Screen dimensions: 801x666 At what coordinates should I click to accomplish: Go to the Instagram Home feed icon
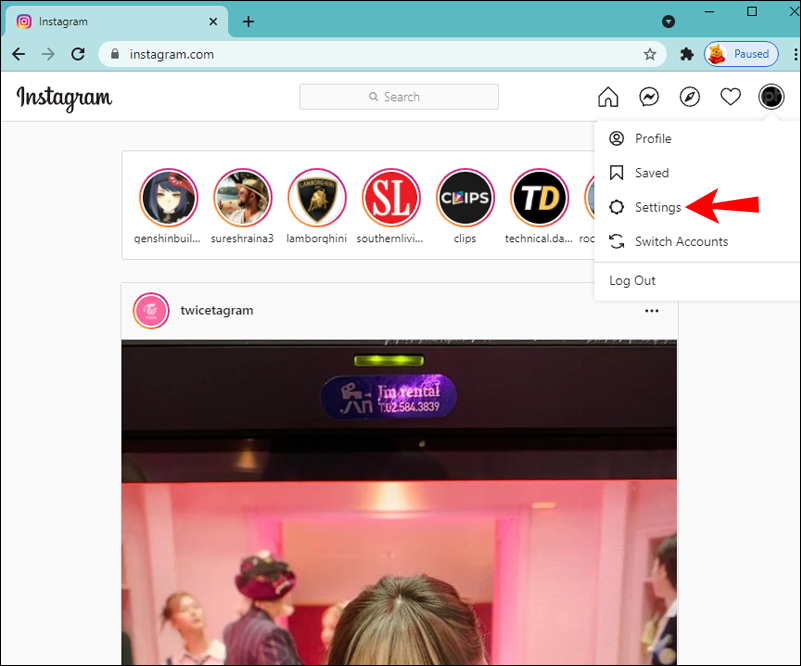point(608,97)
